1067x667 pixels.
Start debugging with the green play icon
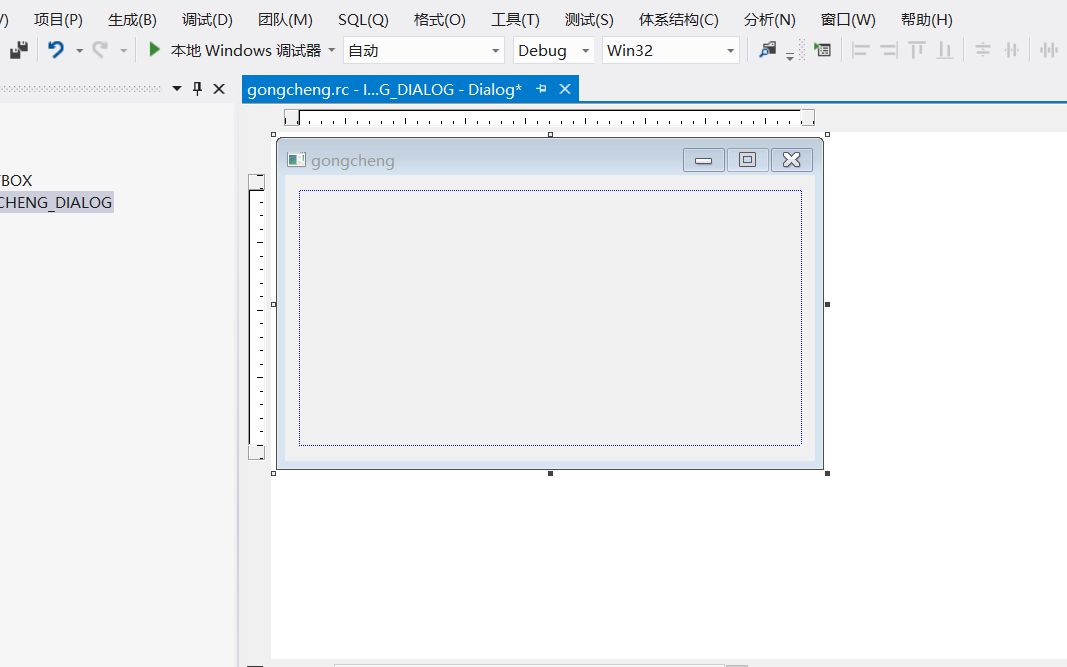tap(154, 49)
